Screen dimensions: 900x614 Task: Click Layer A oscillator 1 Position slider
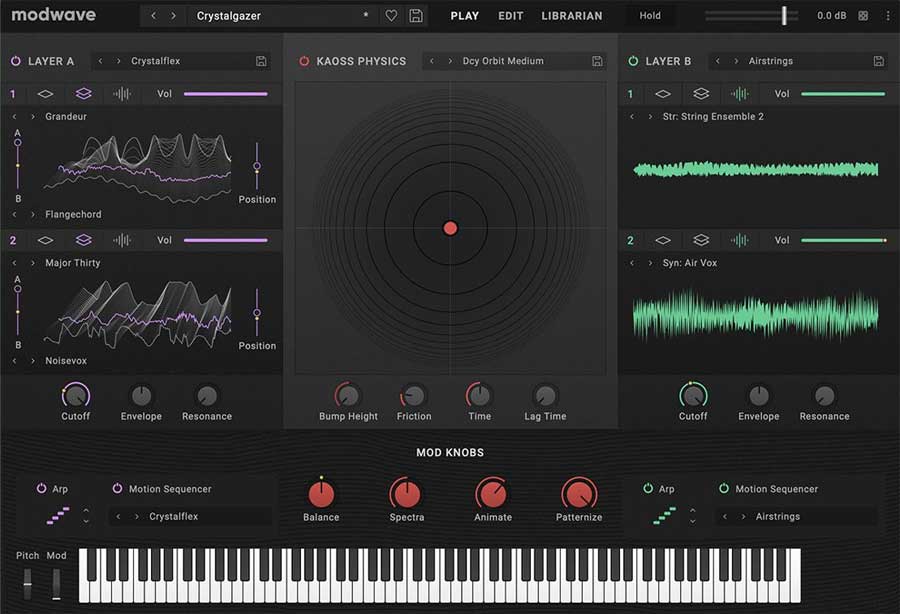coord(257,166)
